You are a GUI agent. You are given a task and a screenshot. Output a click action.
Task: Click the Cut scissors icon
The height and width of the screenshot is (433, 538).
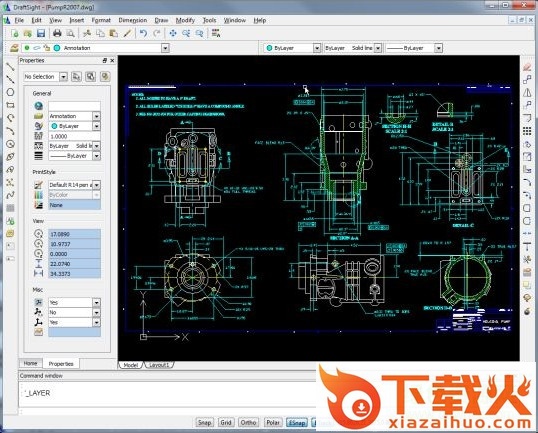[87, 33]
